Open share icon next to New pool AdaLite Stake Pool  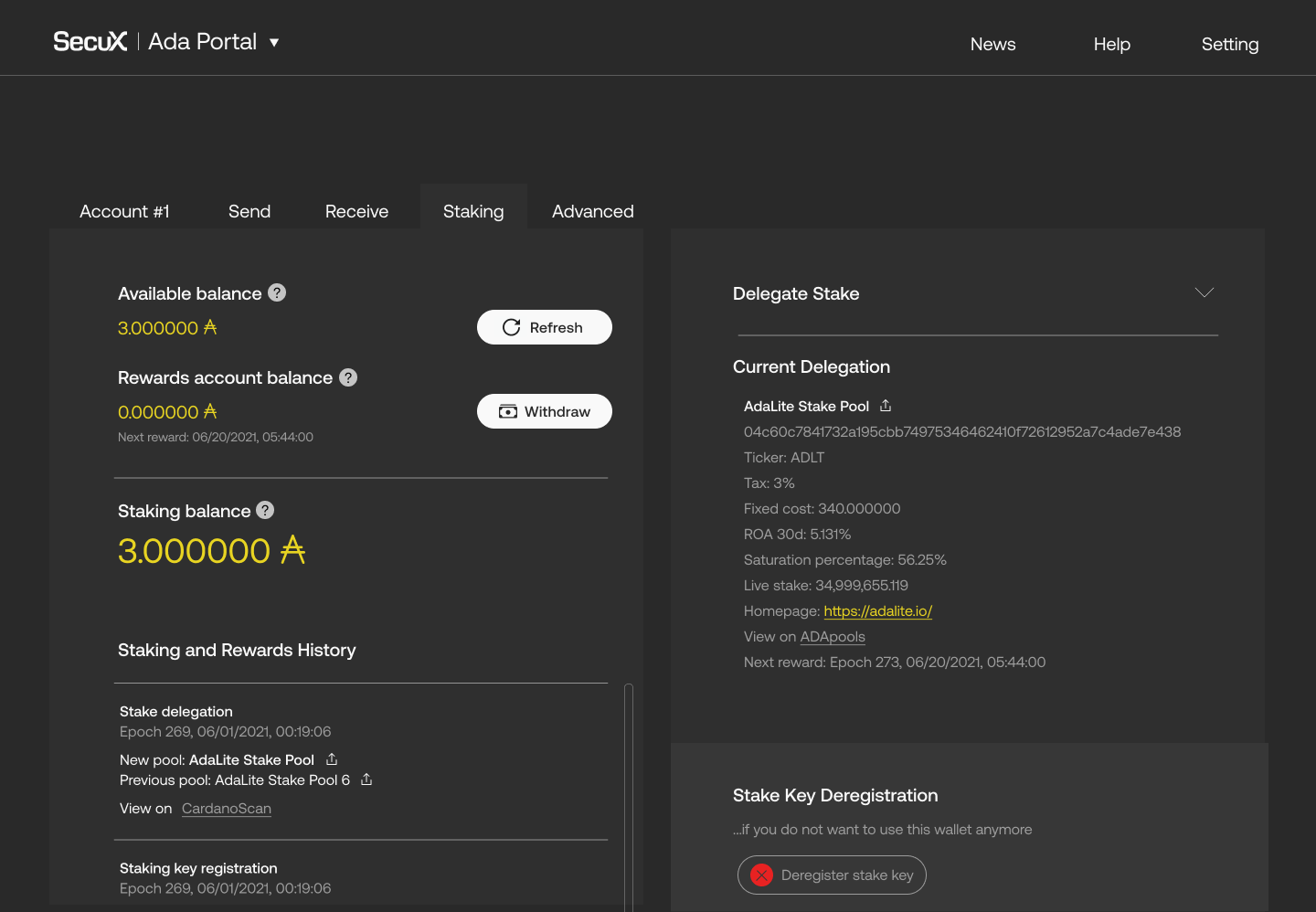(x=332, y=758)
